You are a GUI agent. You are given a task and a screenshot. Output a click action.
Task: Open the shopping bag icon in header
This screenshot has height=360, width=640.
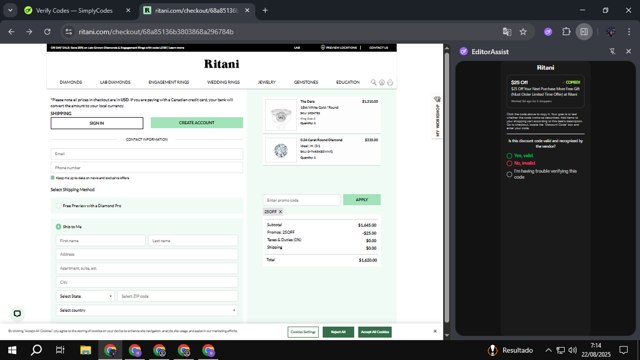(390, 82)
